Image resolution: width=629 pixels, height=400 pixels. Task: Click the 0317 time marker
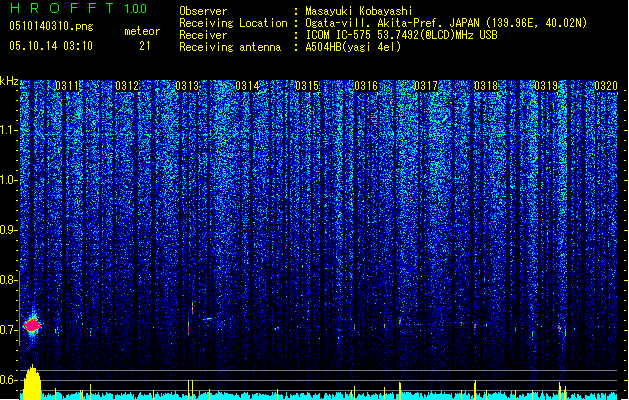click(426, 86)
